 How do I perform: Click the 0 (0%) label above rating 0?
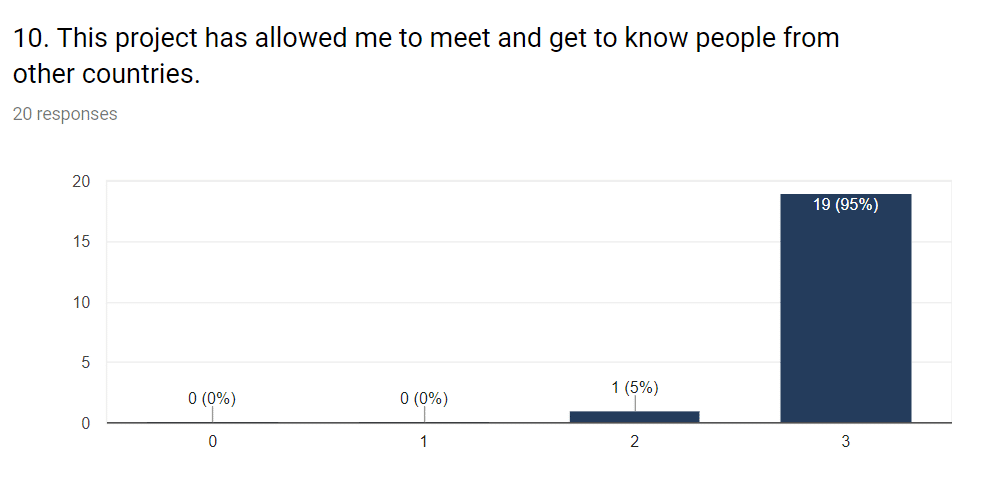[212, 399]
